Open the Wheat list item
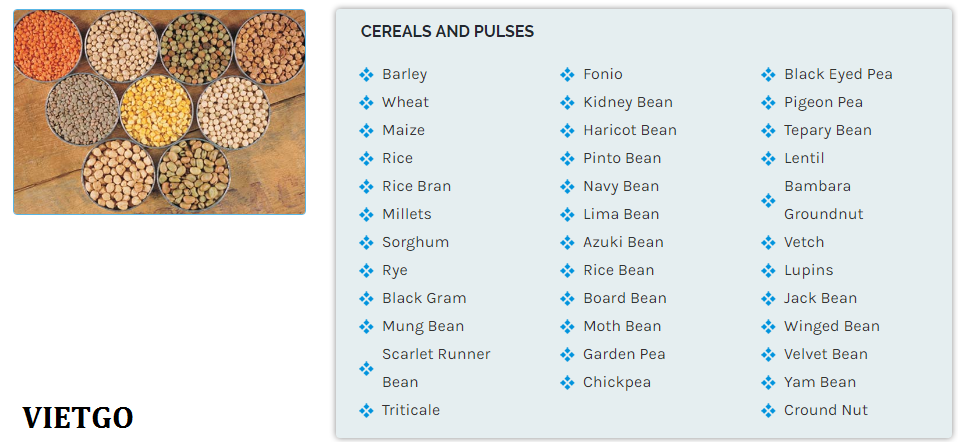This screenshot has width=958, height=442. pos(405,102)
